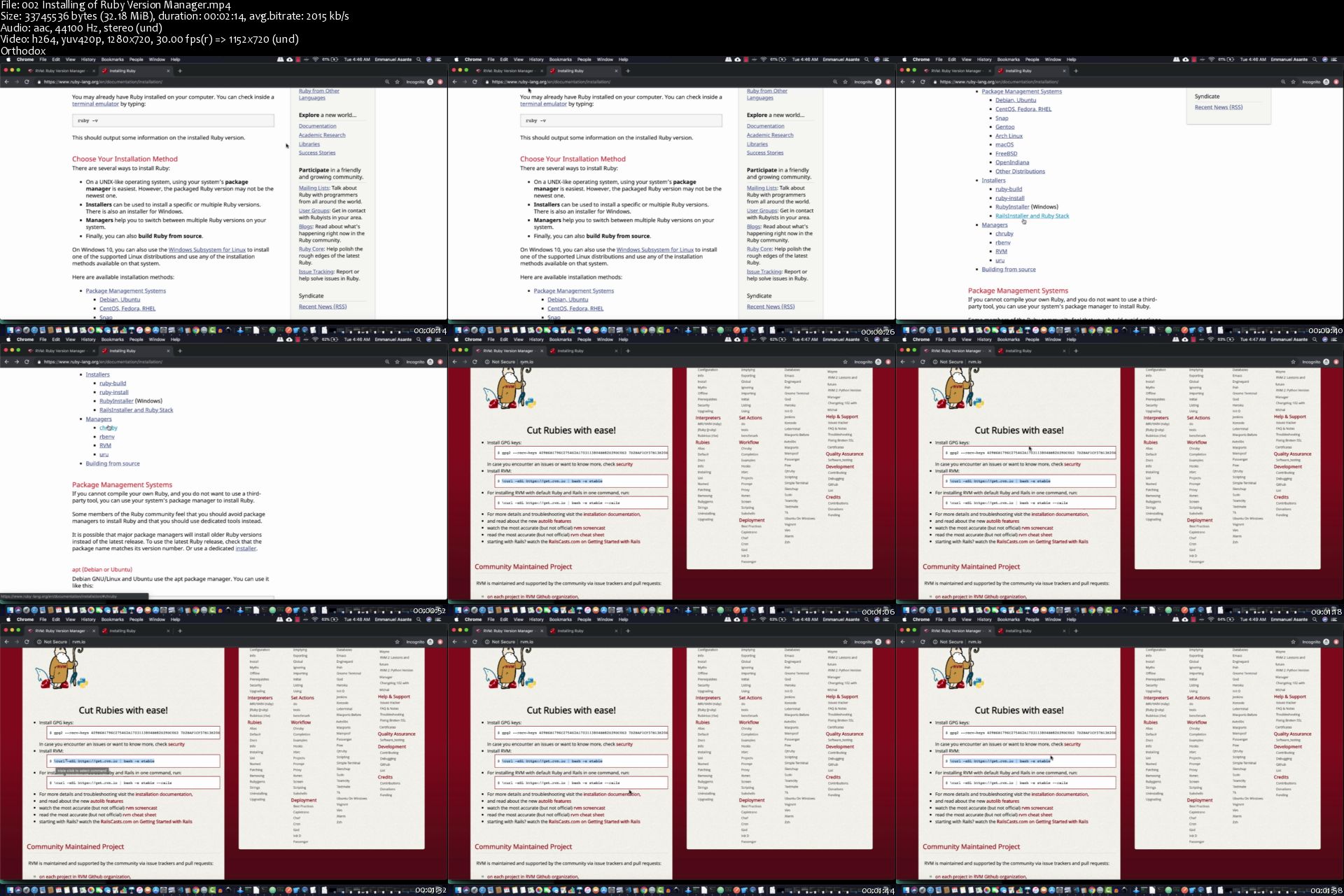Screen dimensions: 1344x896
Task: Click the battery icon in the 00:00:52 menu bar
Action: [x=335, y=339]
